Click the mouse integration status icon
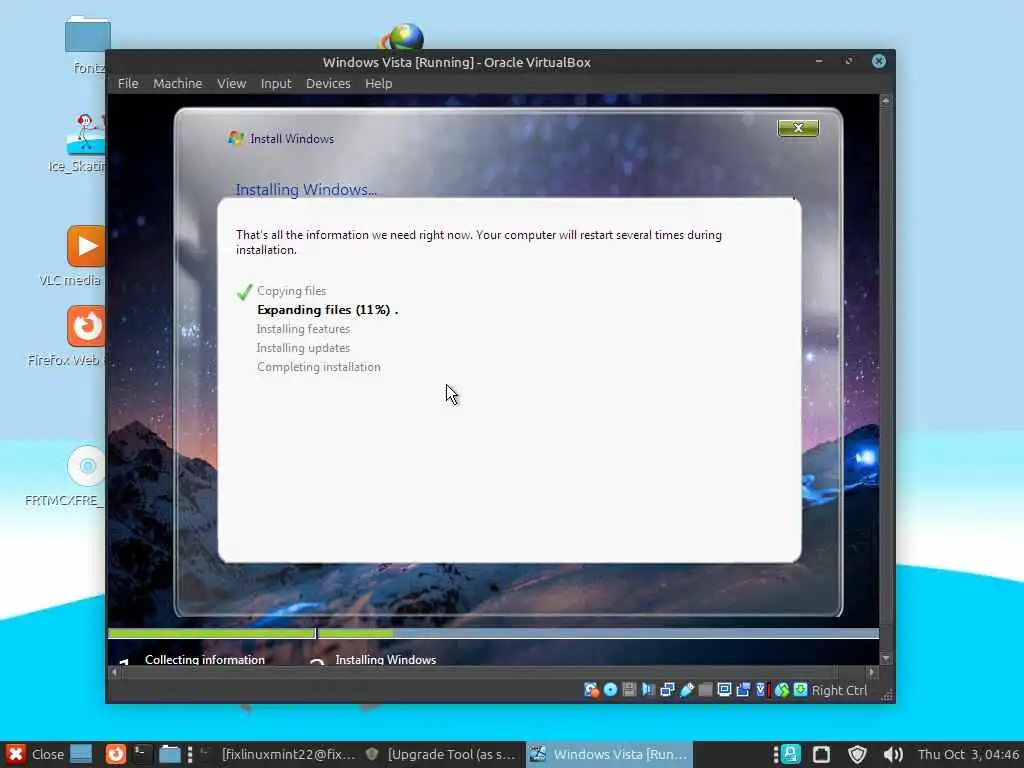The image size is (1024, 768). [x=782, y=690]
